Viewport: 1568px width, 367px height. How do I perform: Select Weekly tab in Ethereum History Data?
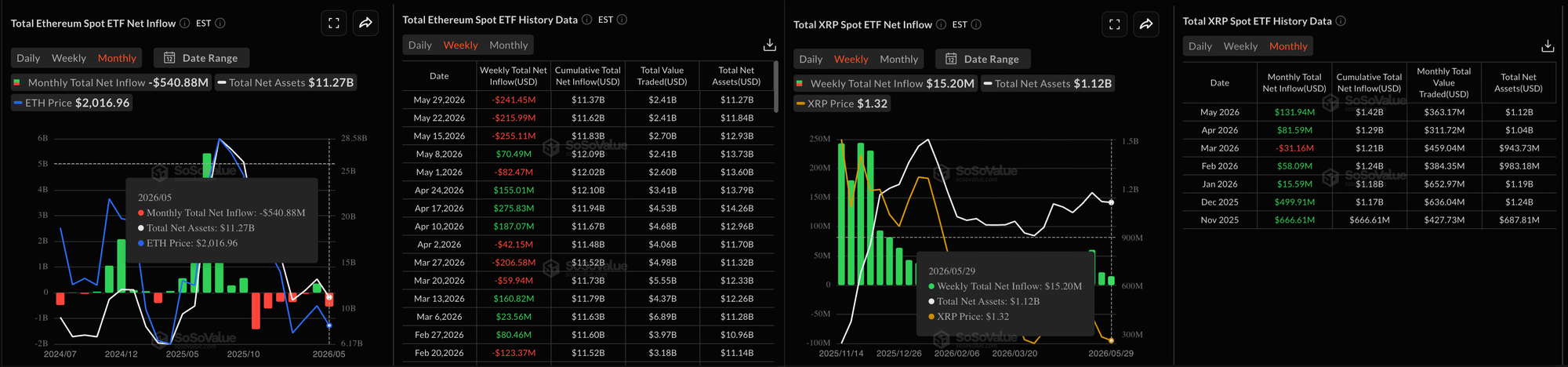click(460, 45)
